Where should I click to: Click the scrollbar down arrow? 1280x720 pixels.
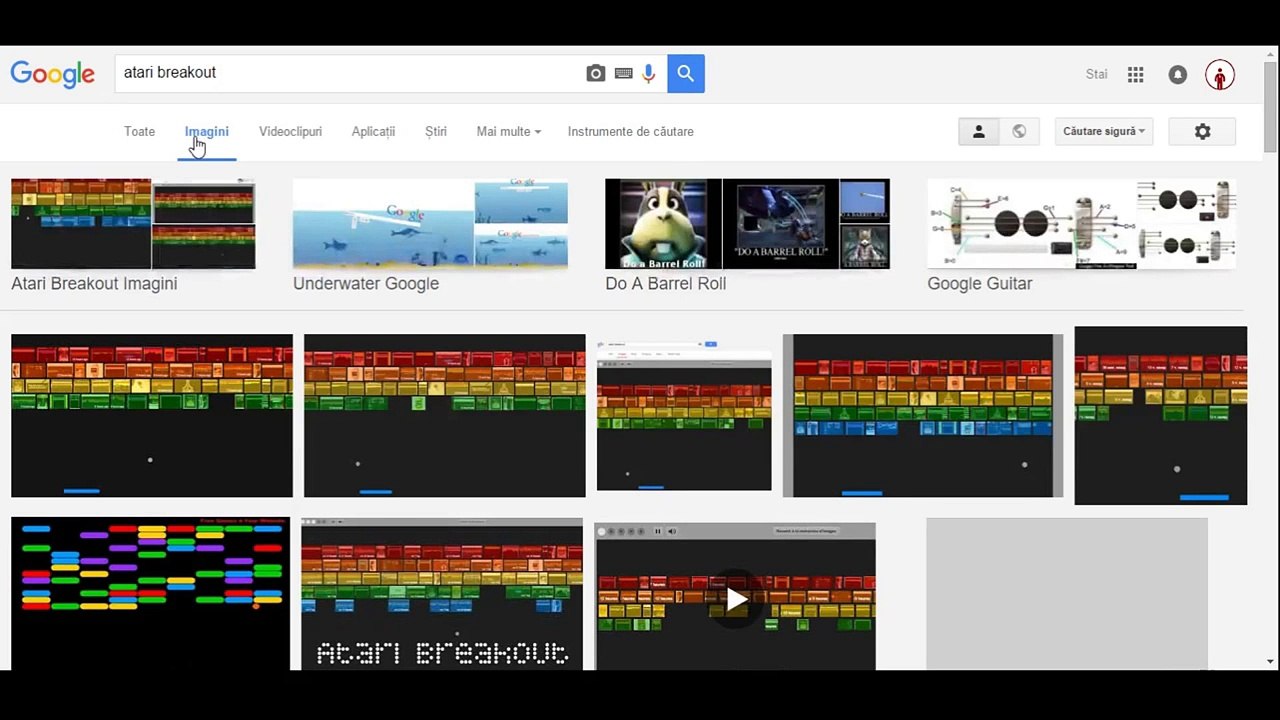[1270, 662]
